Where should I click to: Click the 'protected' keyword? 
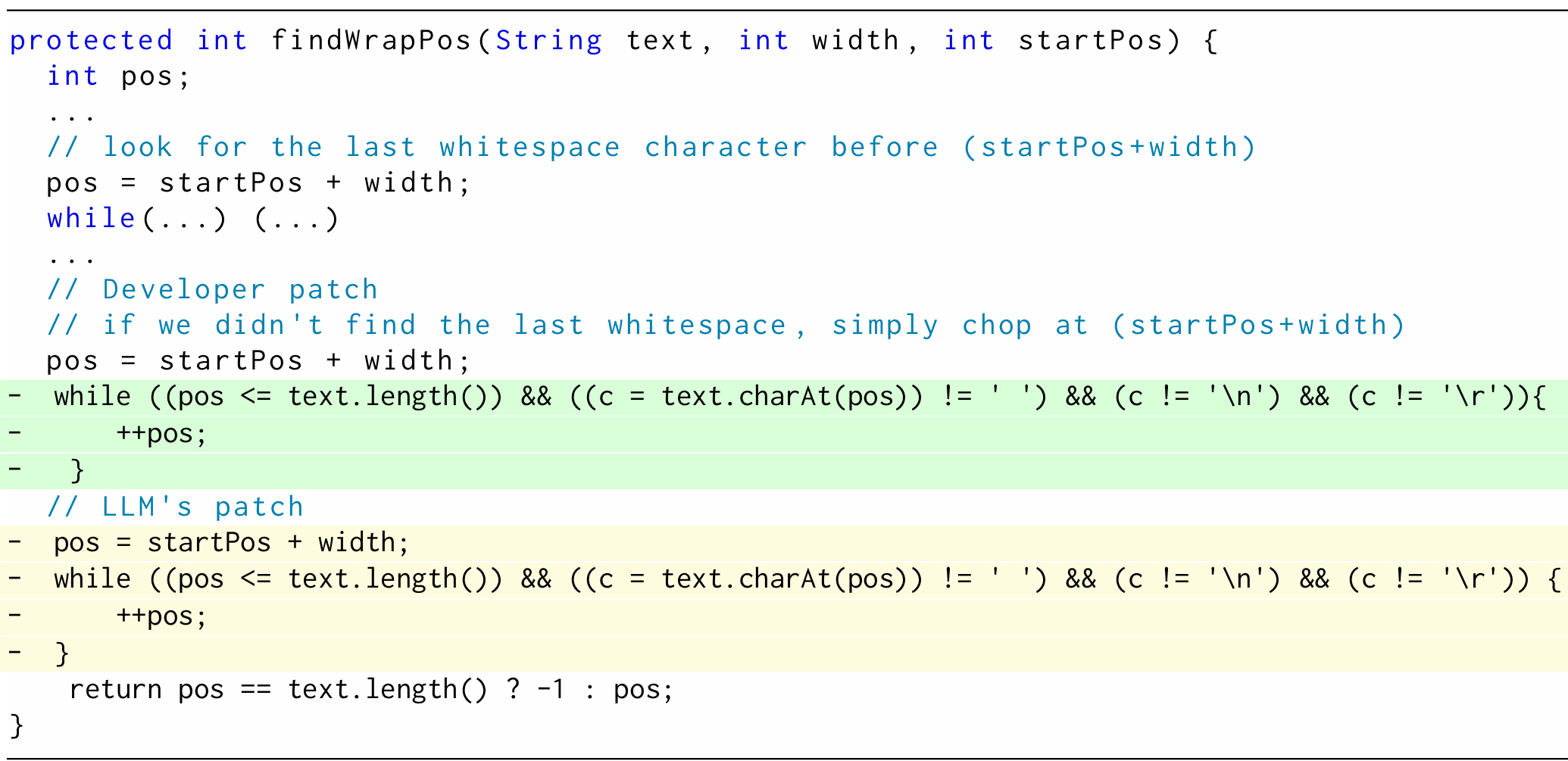coord(91,40)
